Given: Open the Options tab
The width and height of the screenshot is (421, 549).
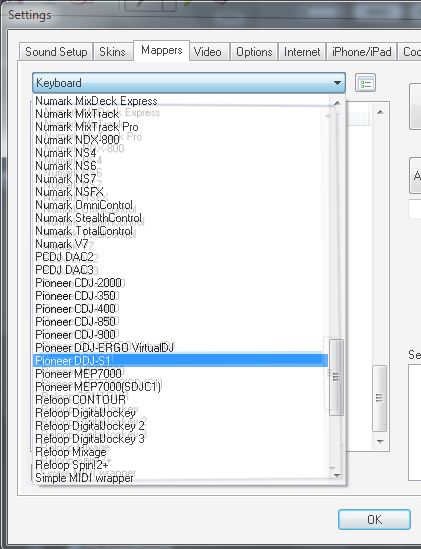Looking at the screenshot, I should pyautogui.click(x=254, y=52).
